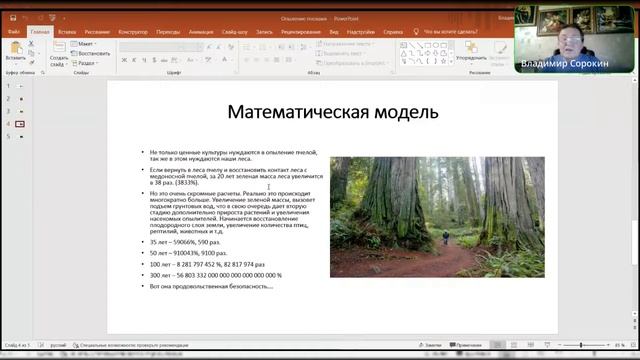Image resolution: width=640 pixels, height=360 pixels.
Task: Click русский language indicator in status bar
Action: 58,345
